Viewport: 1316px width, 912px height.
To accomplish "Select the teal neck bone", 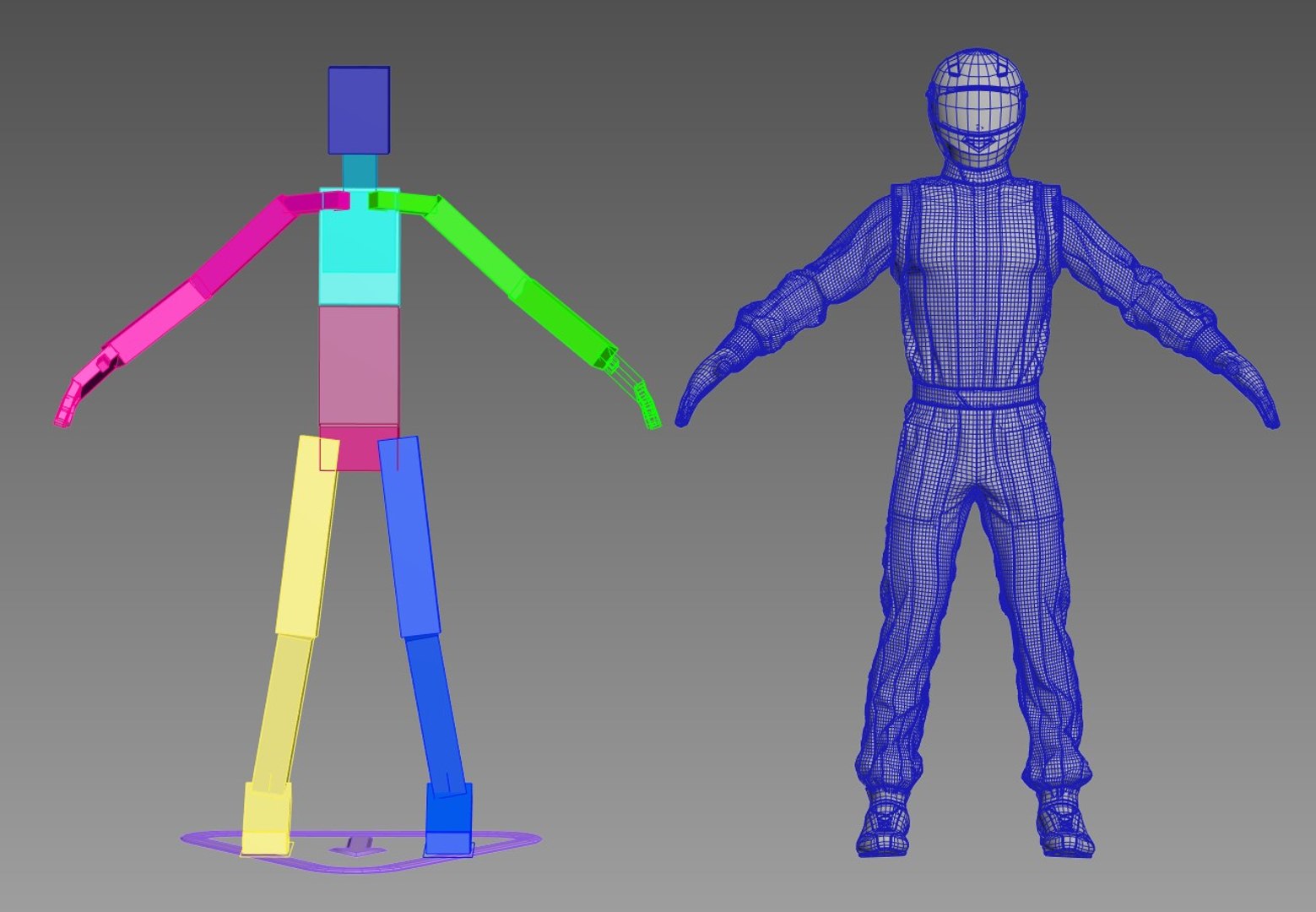I will pos(360,171).
